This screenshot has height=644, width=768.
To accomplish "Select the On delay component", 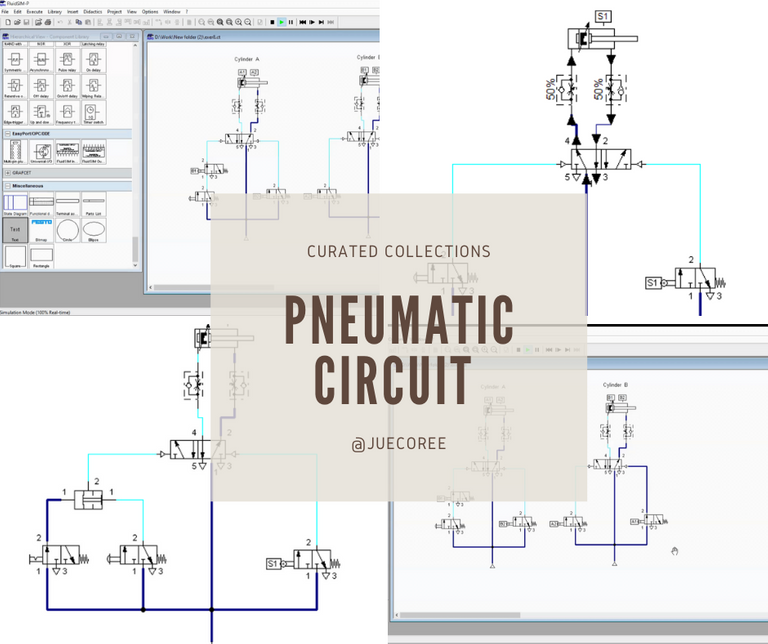I will tap(93, 61).
